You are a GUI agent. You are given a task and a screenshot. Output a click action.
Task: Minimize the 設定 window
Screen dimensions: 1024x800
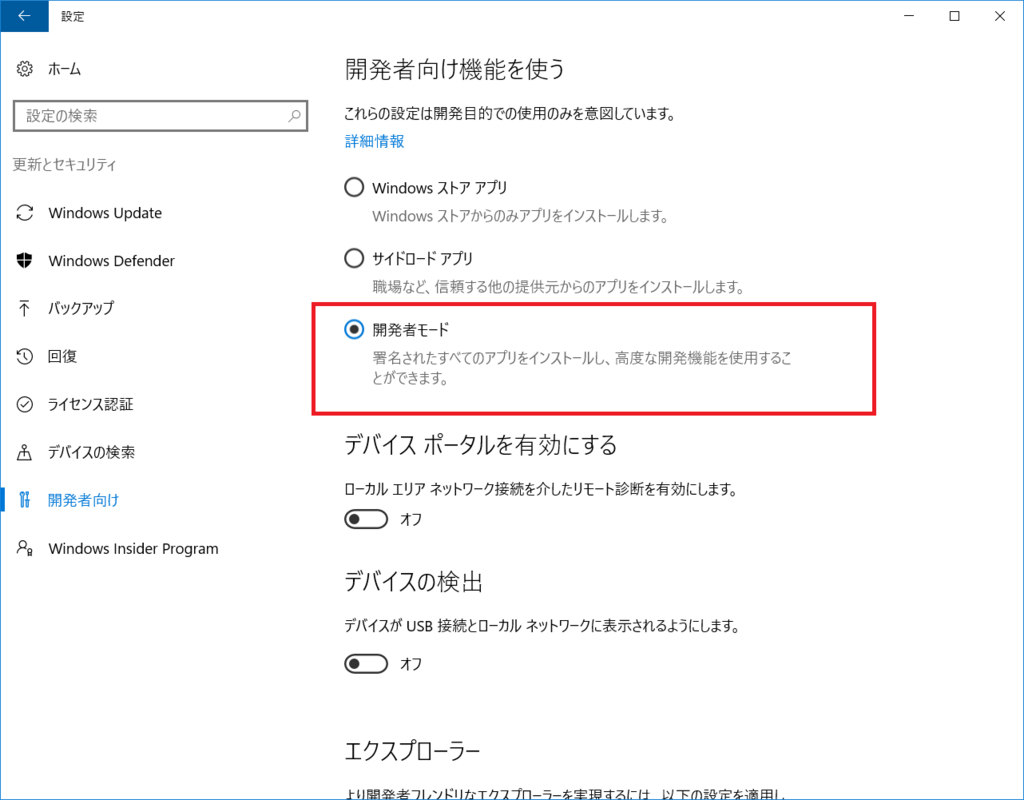tap(909, 16)
